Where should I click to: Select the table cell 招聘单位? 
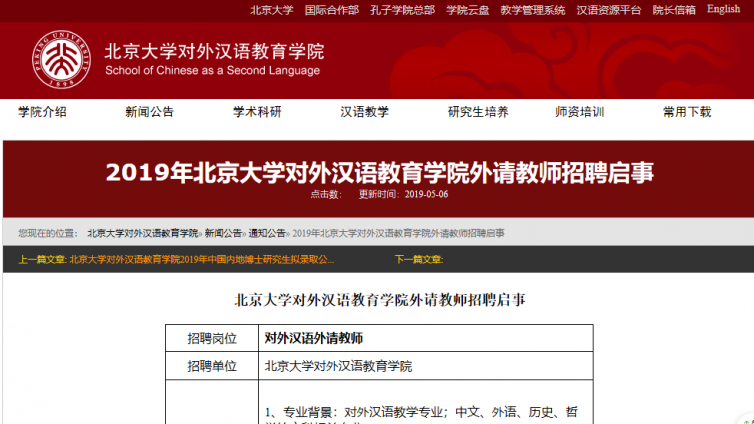(x=212, y=366)
